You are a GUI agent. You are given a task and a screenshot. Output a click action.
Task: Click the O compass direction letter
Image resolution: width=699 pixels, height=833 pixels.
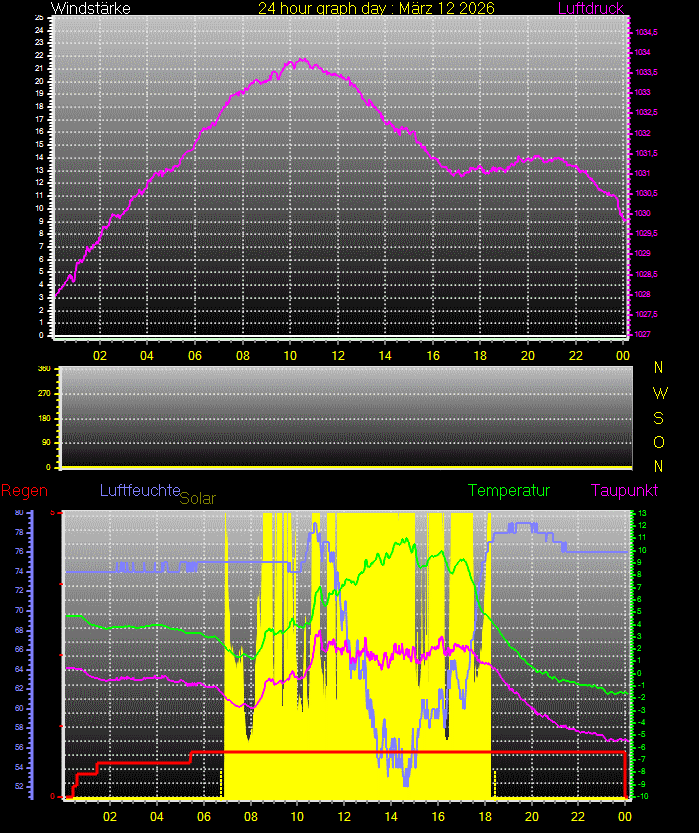(x=658, y=442)
